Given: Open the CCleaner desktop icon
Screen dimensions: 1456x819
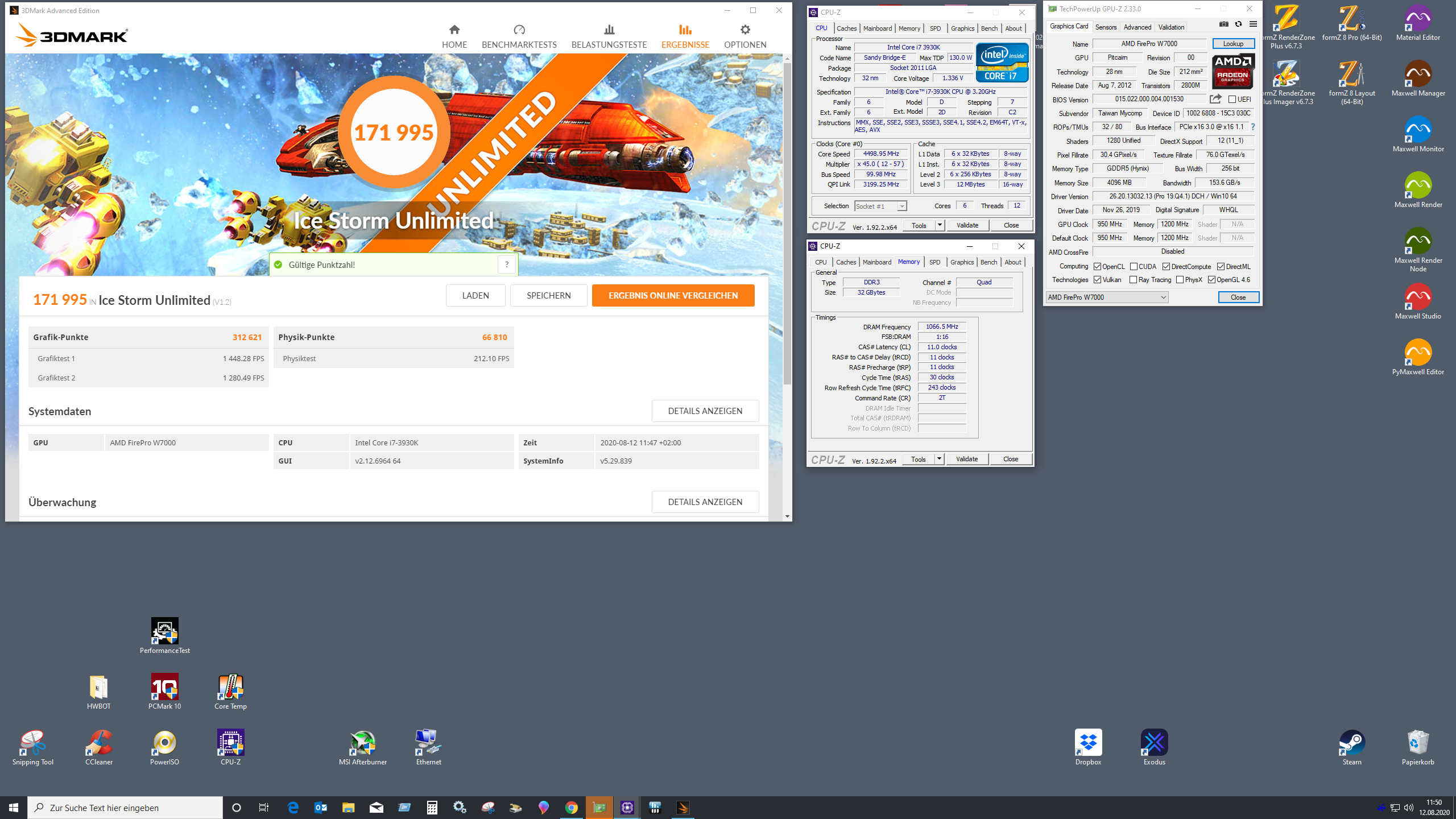Looking at the screenshot, I should pos(99,748).
